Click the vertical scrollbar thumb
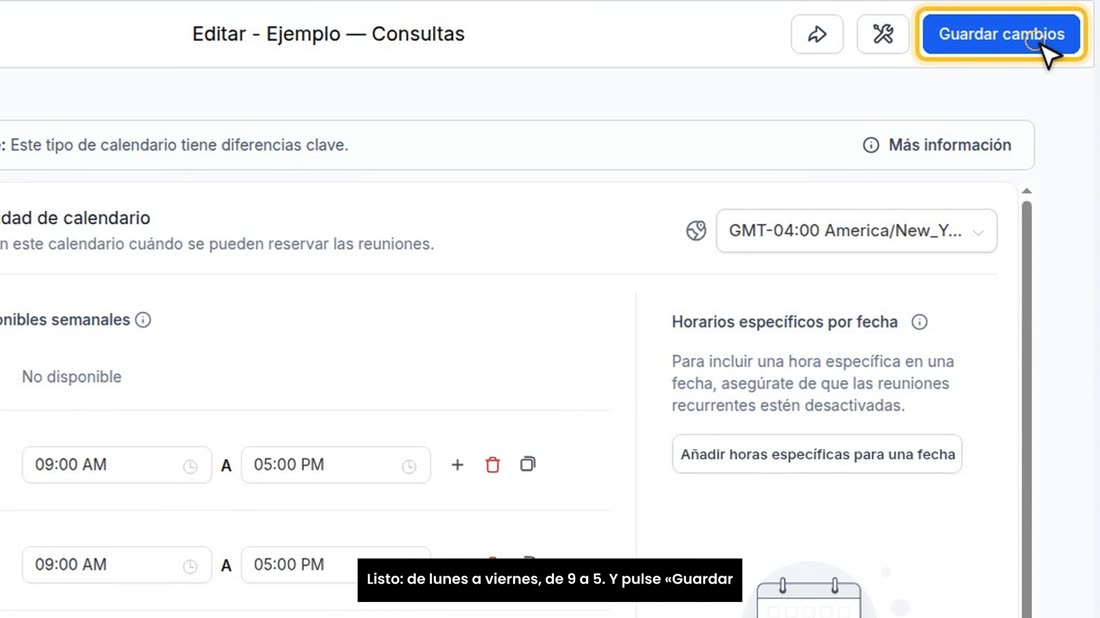1100x618 pixels. coord(1026,410)
